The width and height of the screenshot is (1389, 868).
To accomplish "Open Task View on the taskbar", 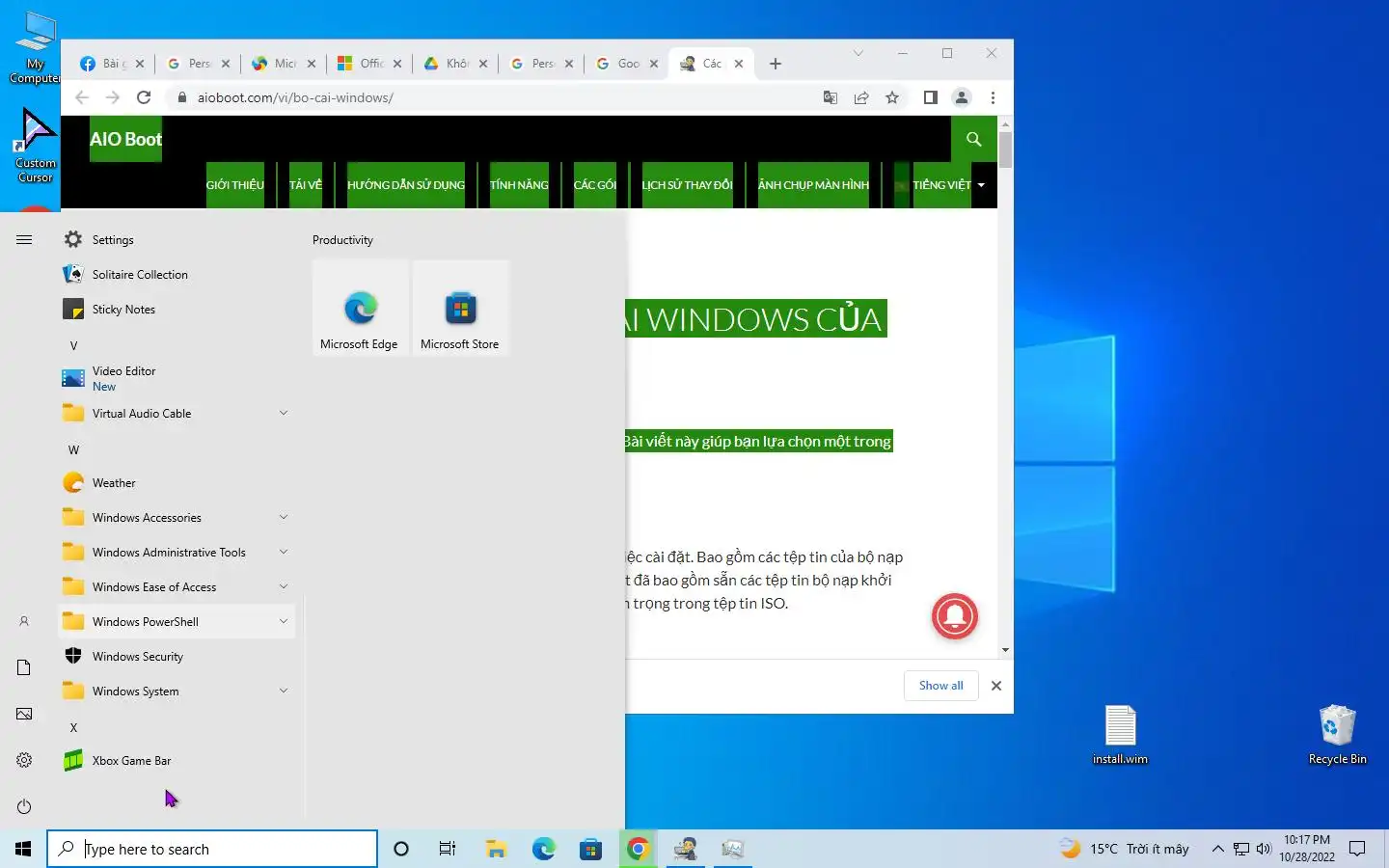I will point(448,849).
